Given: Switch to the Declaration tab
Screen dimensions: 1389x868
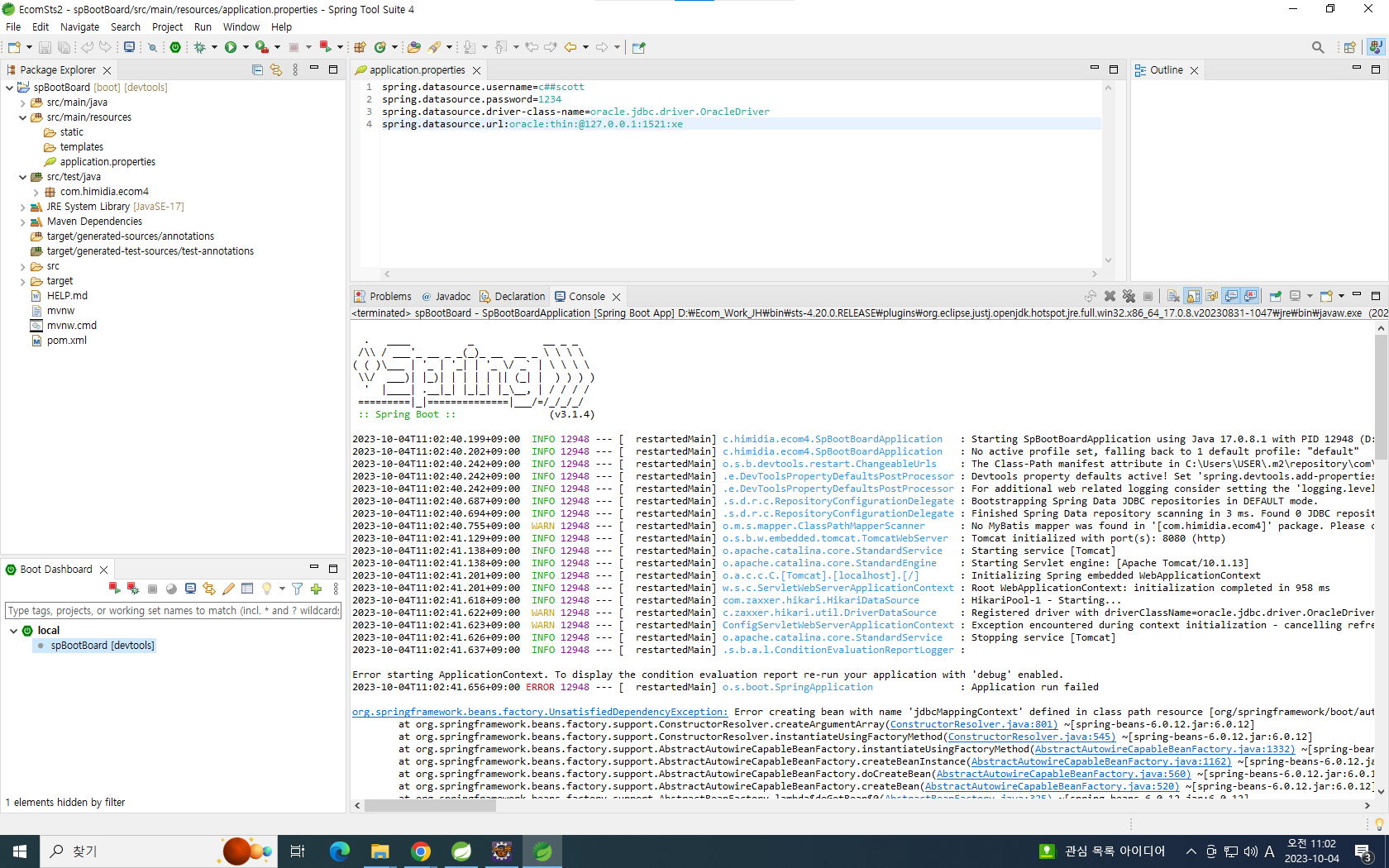Looking at the screenshot, I should pyautogui.click(x=513, y=296).
